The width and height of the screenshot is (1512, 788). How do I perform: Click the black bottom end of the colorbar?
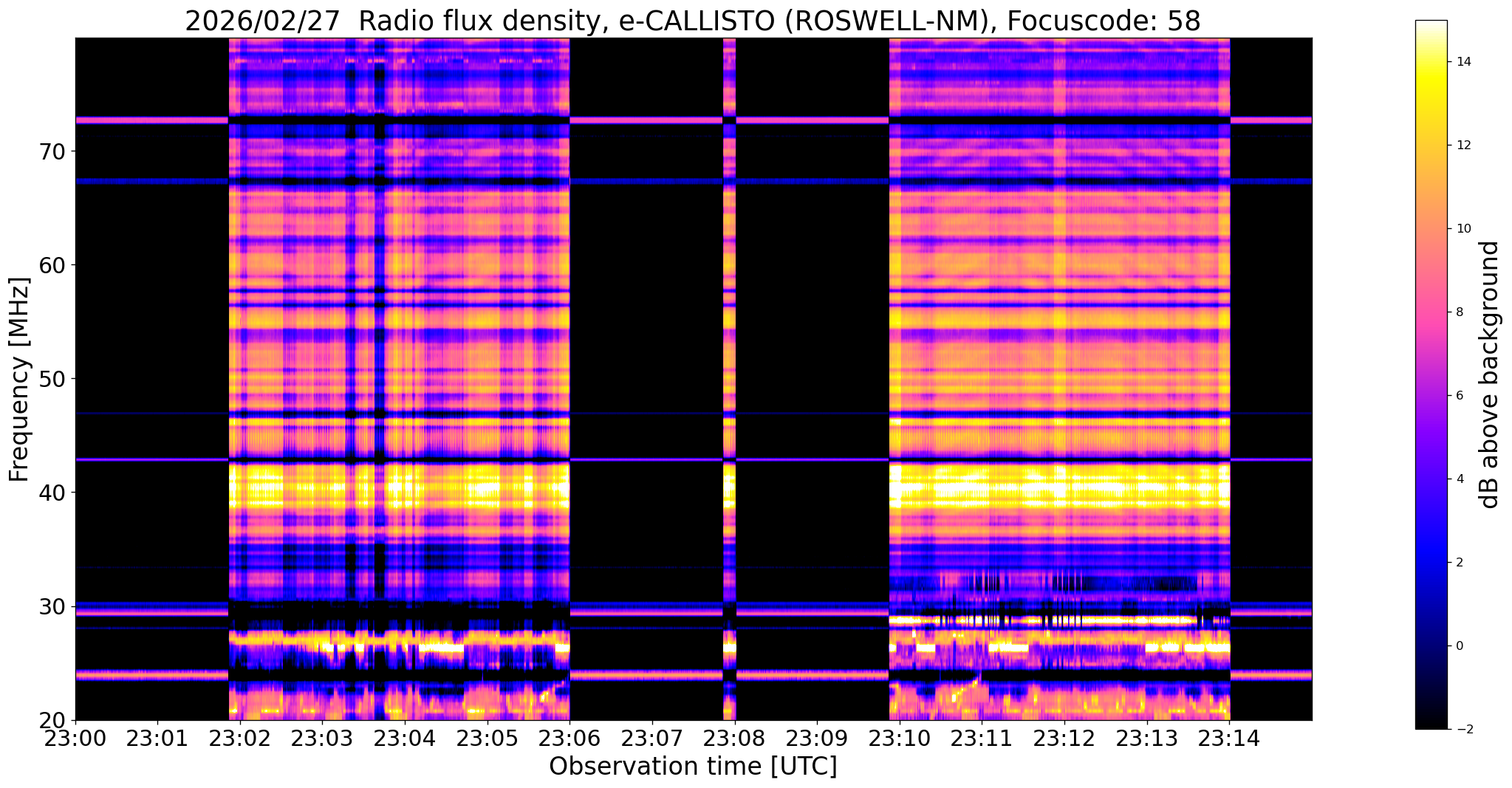(1431, 721)
